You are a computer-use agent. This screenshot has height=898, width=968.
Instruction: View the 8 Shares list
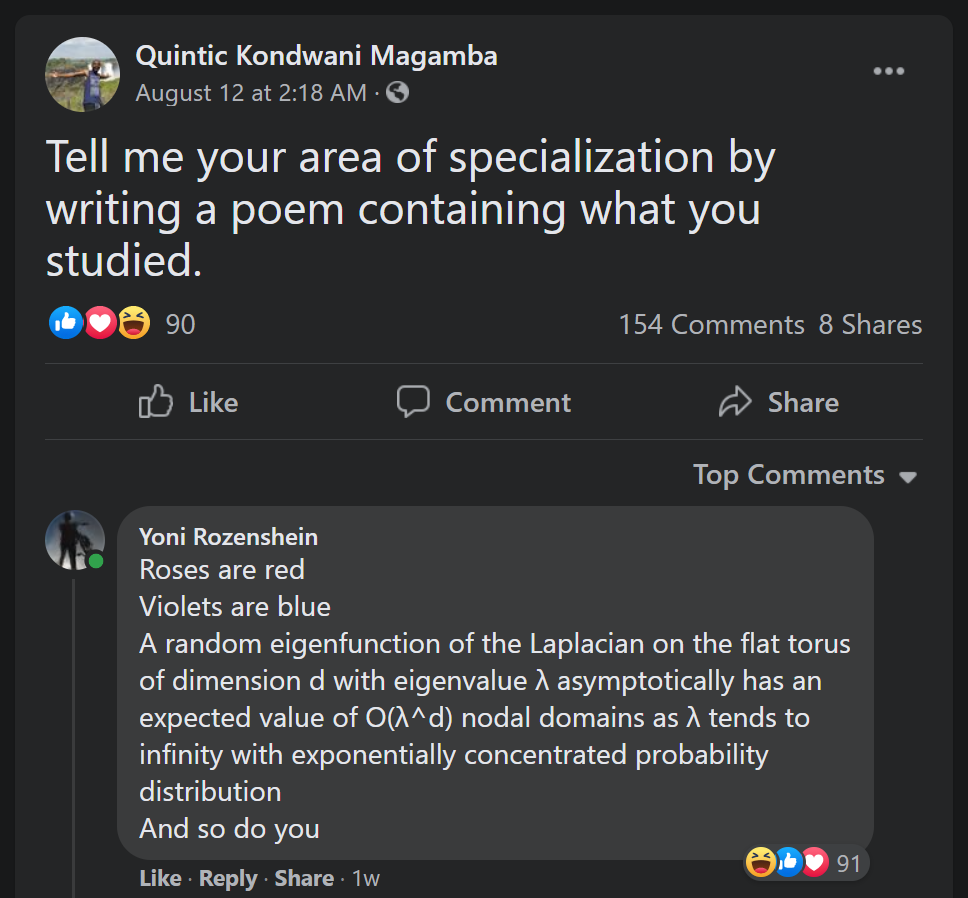(x=870, y=324)
